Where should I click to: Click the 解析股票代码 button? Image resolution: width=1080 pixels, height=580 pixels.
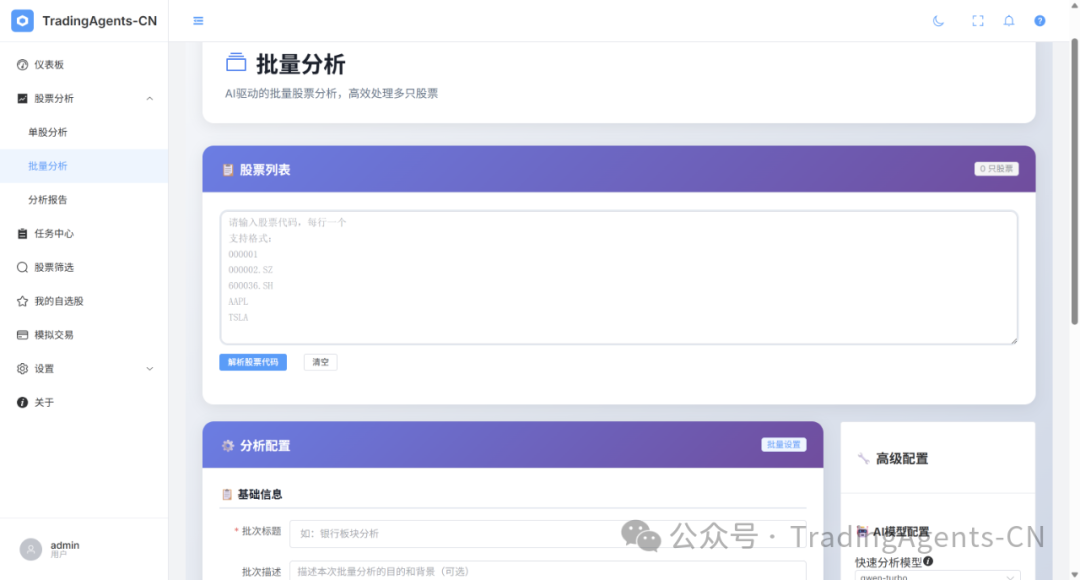click(253, 362)
